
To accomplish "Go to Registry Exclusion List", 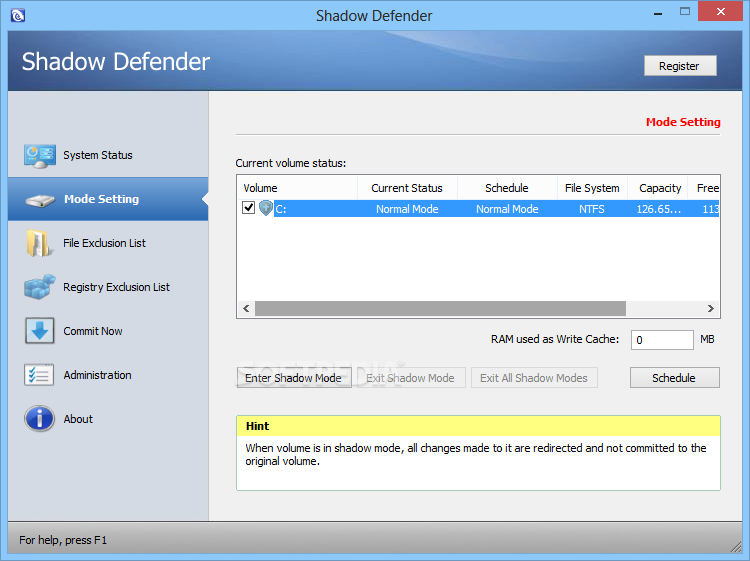I will [x=108, y=287].
